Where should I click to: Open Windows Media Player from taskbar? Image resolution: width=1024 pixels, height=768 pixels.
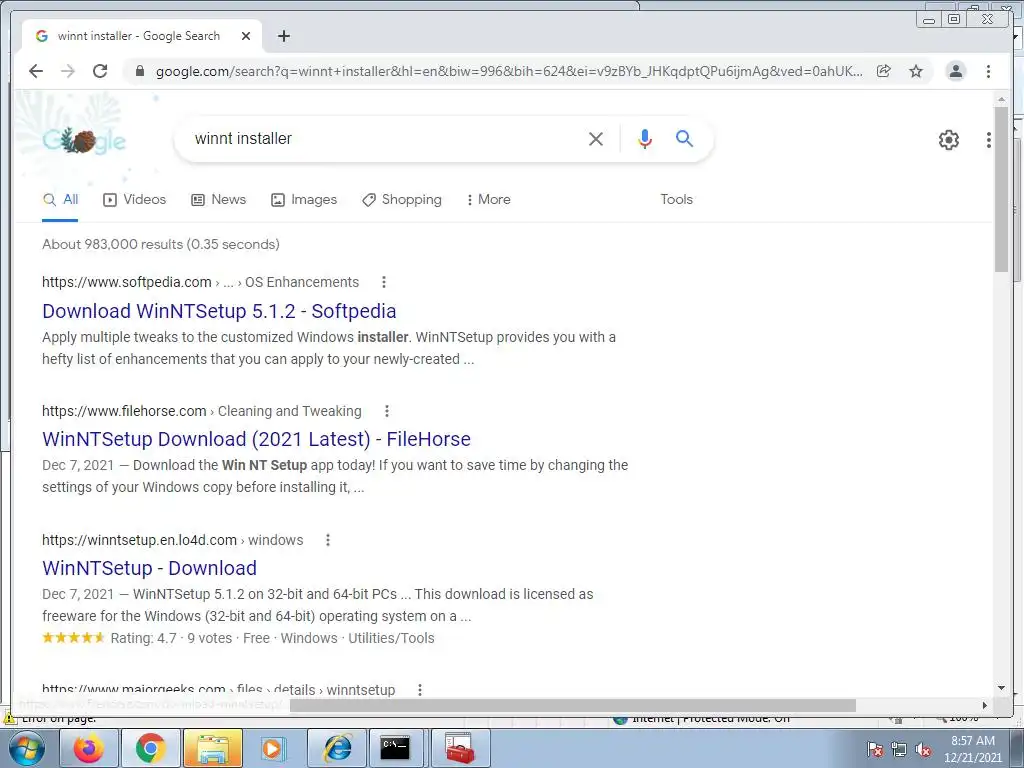272,748
